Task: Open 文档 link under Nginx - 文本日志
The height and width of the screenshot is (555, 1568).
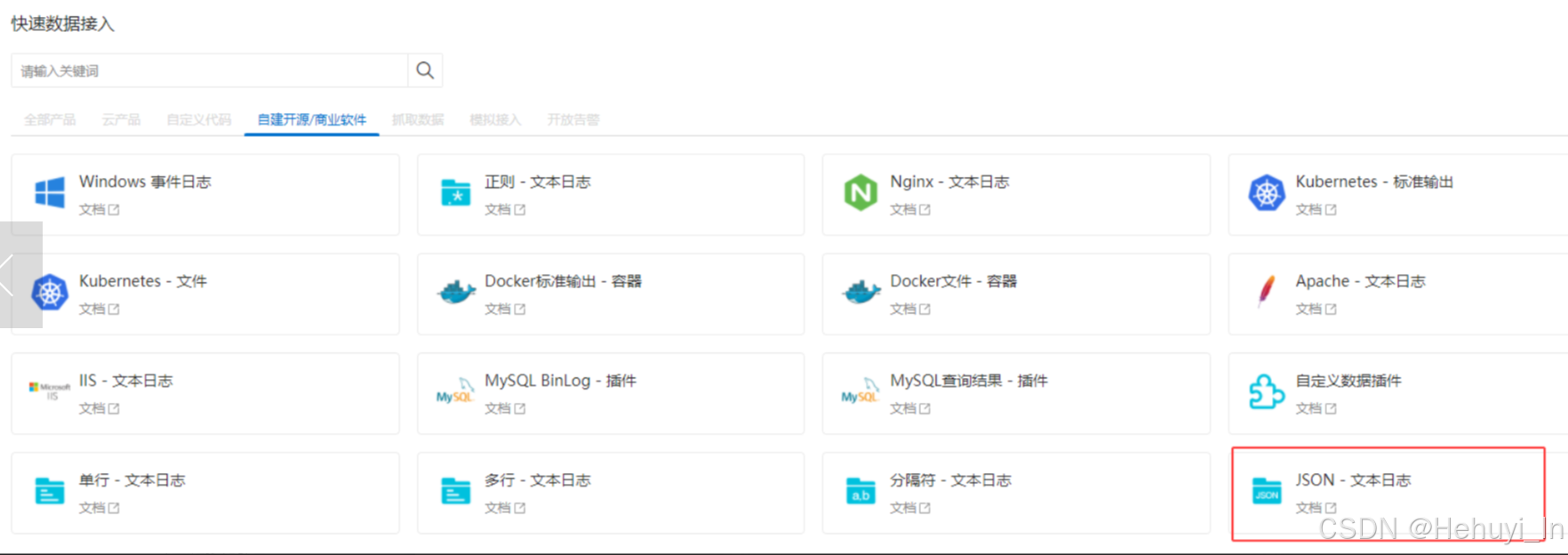Action: click(x=910, y=209)
